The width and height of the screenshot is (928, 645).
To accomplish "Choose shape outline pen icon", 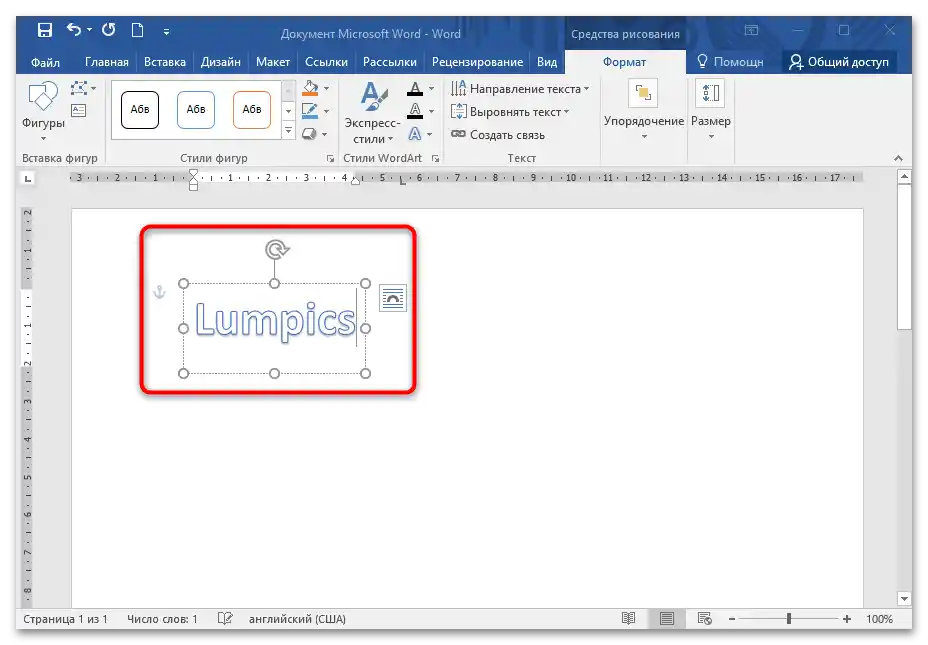I will [310, 111].
